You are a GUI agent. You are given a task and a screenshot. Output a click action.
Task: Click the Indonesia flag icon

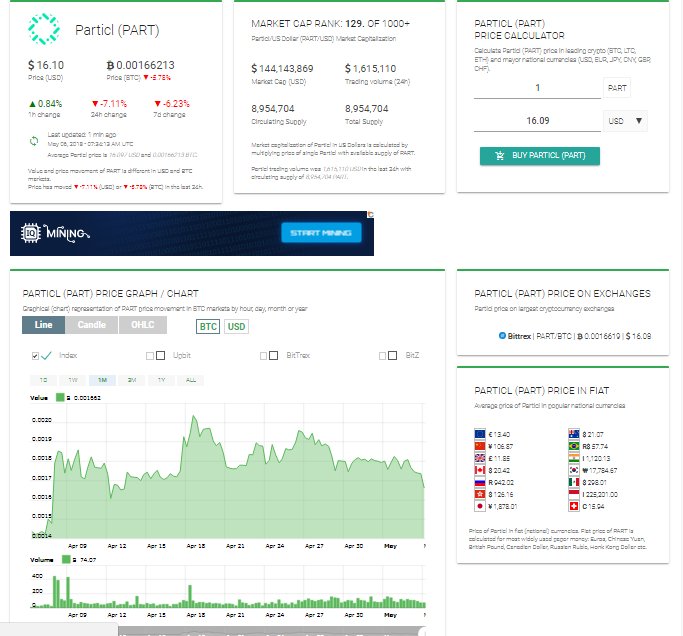[x=574, y=494]
